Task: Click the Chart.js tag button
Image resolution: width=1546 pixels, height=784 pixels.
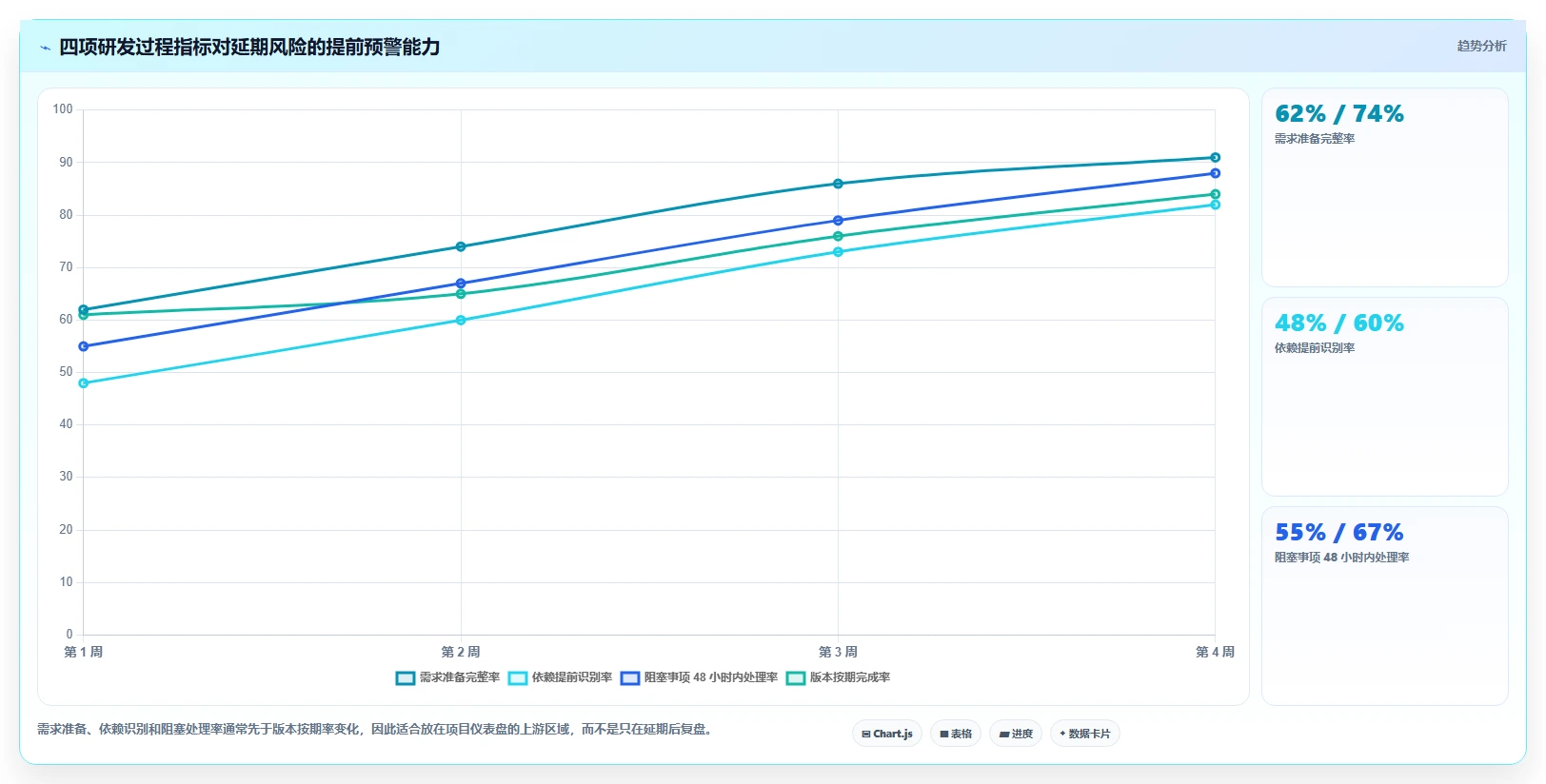Action: tap(887, 734)
